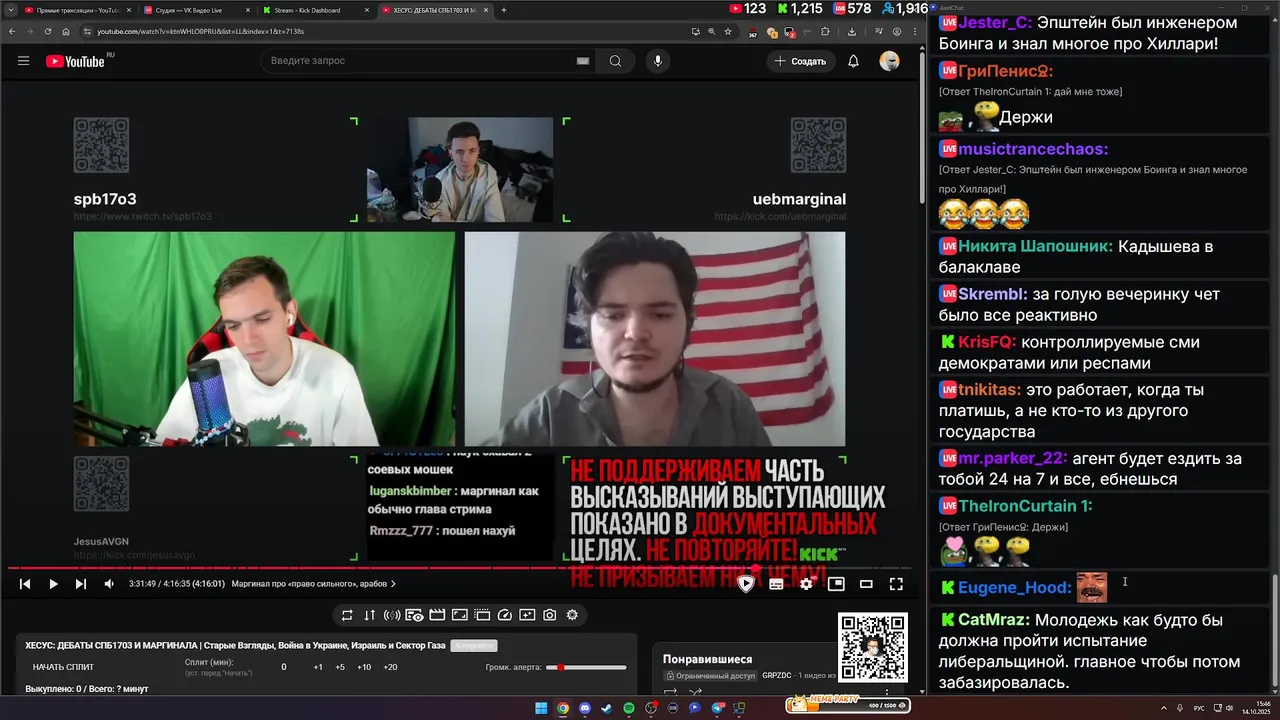Viewport: 1280px width, 720px height.
Task: Bookmark this page with the star
Action: 728,31
